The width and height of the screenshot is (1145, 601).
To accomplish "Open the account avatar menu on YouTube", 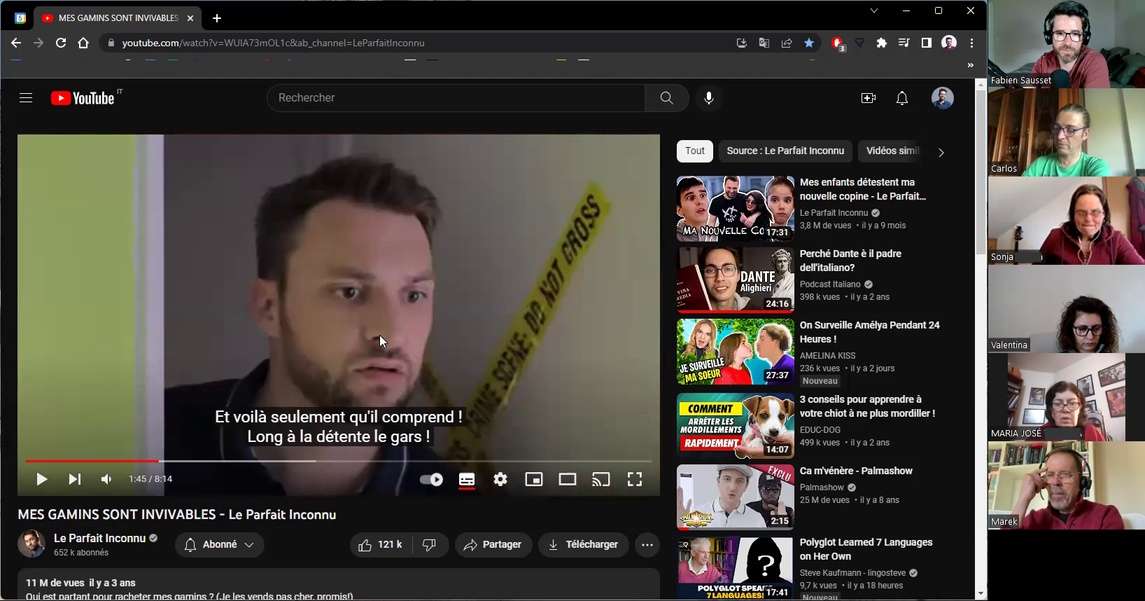I will [x=942, y=98].
